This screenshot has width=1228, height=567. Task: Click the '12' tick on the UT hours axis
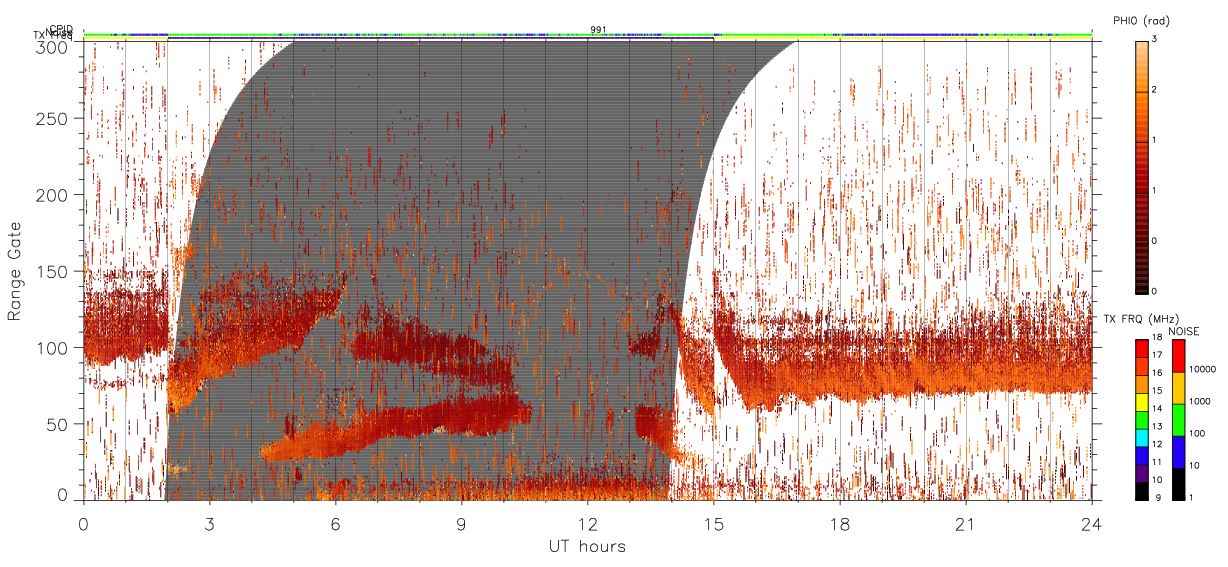click(587, 523)
